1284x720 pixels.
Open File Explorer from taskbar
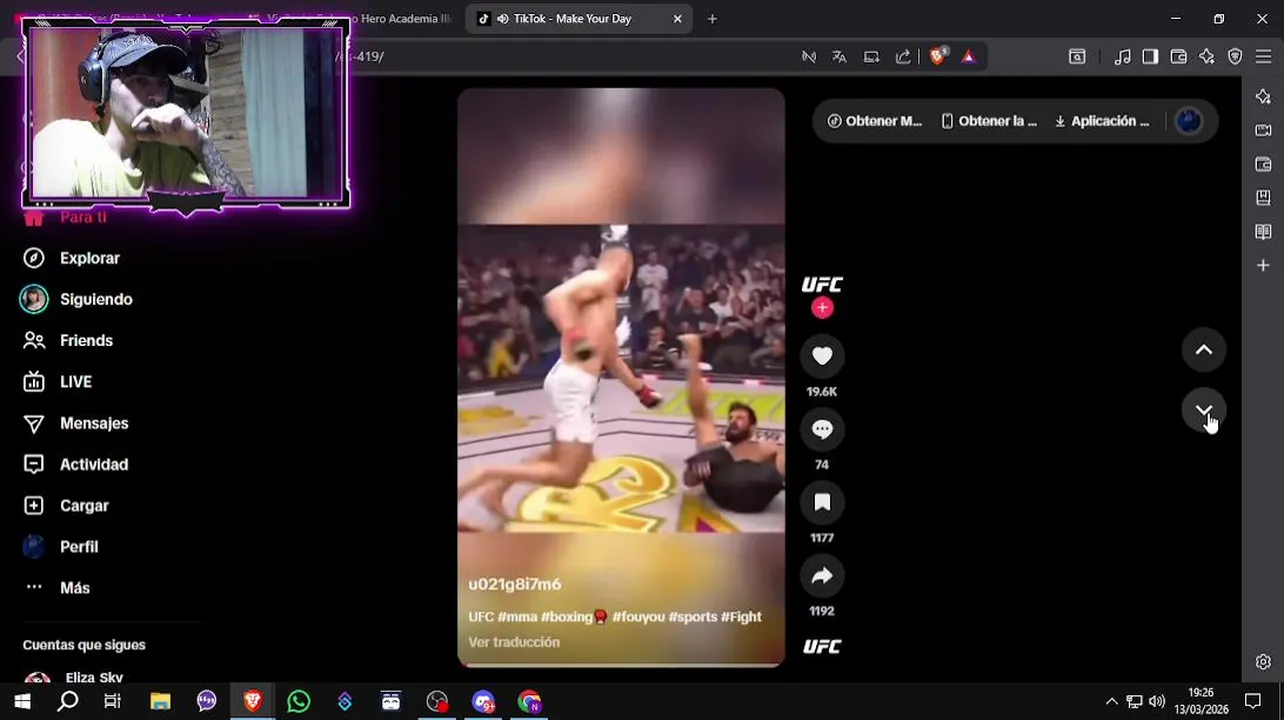pos(160,701)
